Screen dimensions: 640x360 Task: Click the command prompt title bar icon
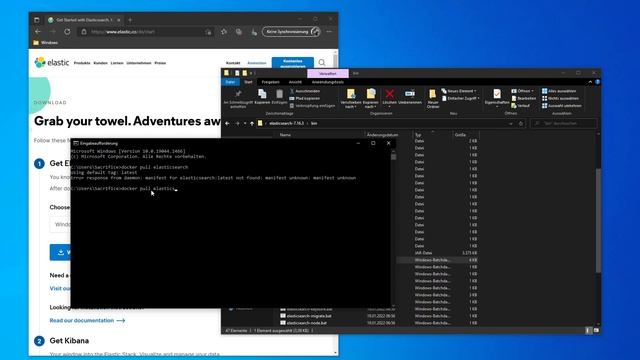click(76, 143)
